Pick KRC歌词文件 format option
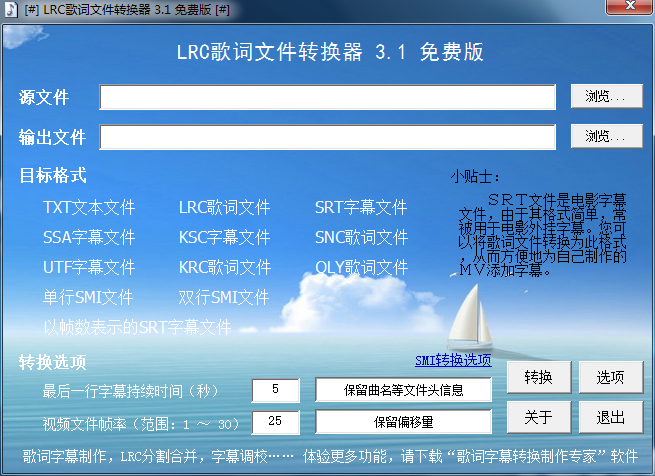 pyautogui.click(x=224, y=268)
